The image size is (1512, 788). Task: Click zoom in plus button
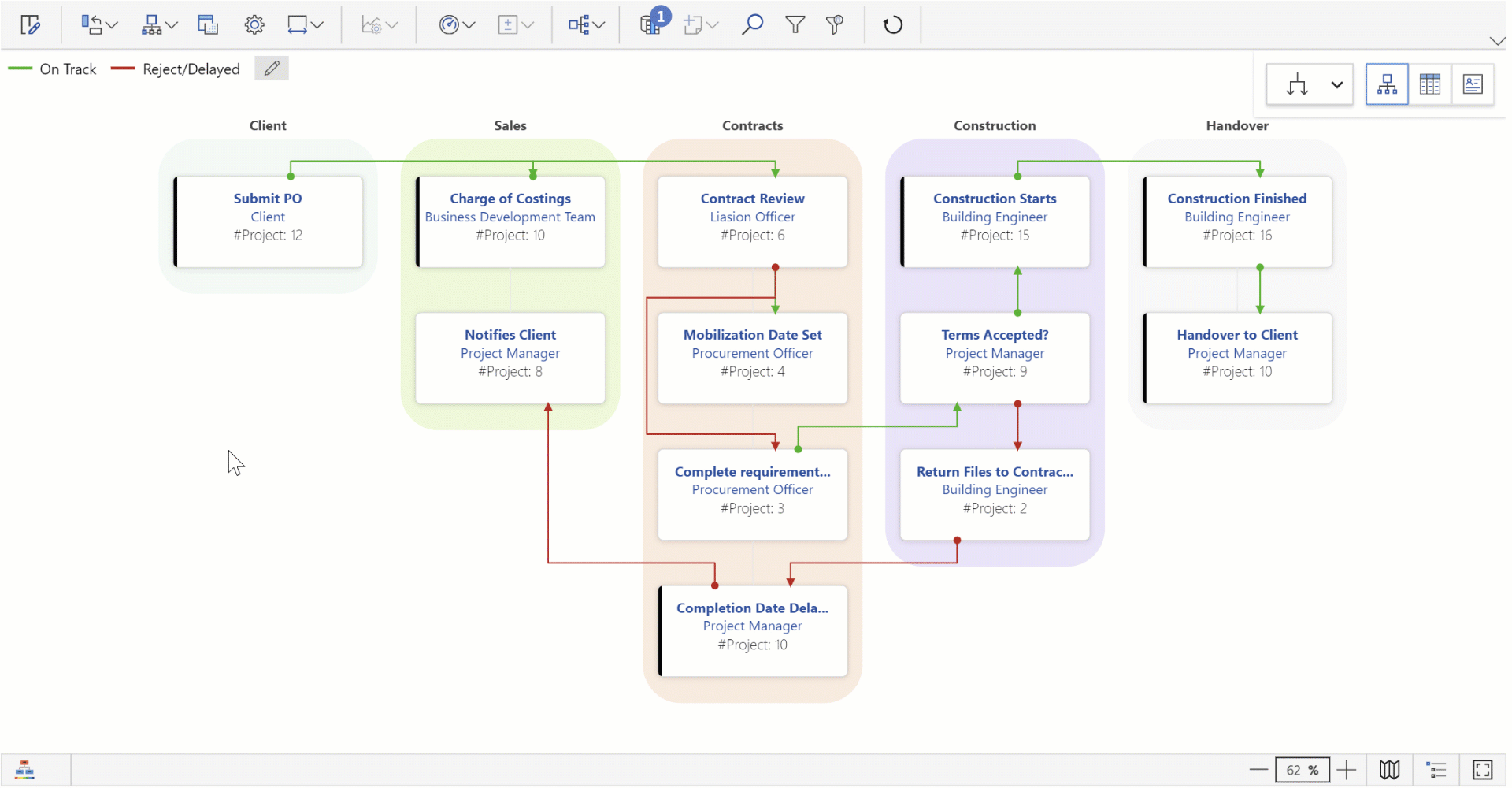1347,770
